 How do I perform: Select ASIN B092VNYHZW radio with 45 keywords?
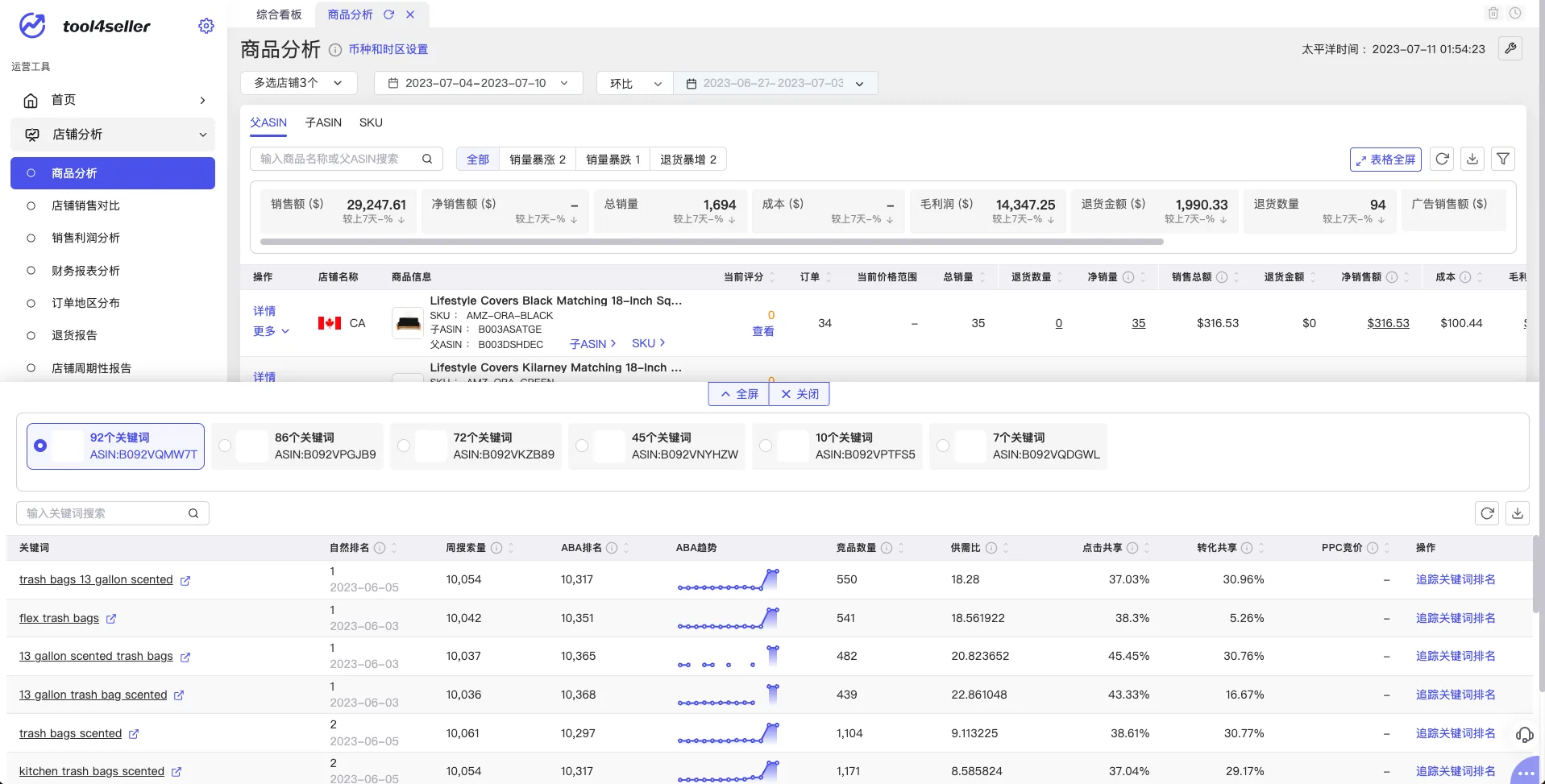582,446
